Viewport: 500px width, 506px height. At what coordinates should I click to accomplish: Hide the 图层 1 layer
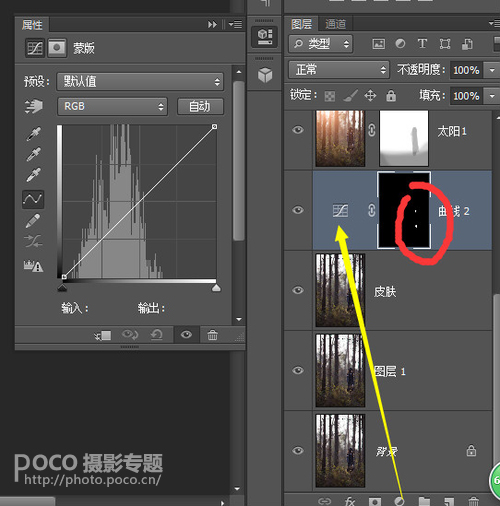[298, 370]
